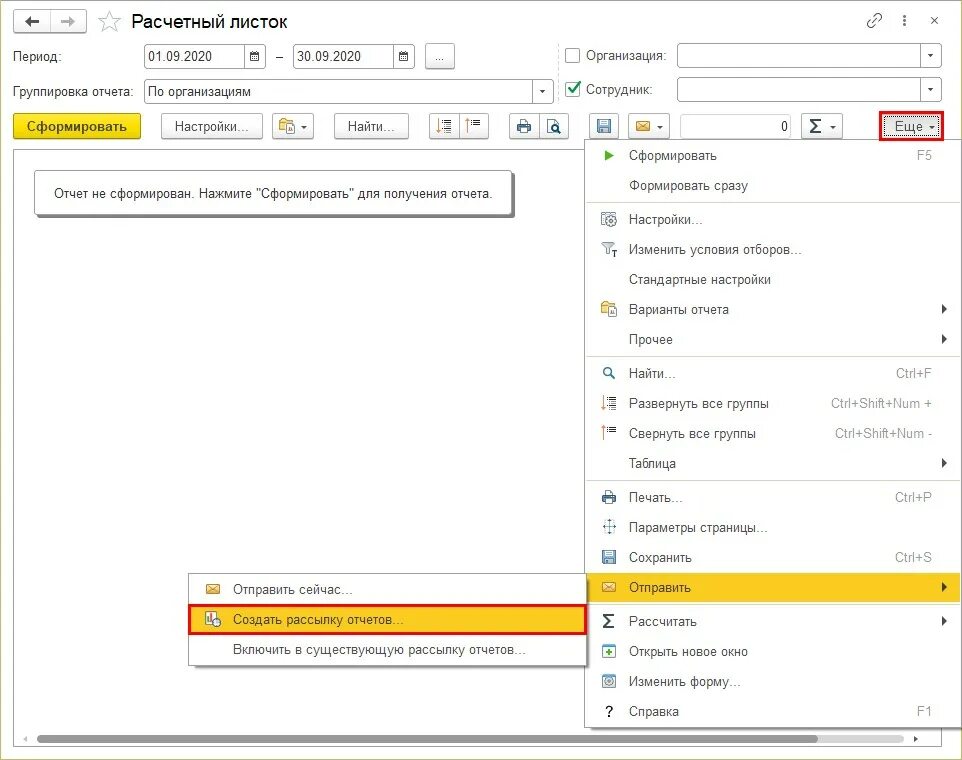The height and width of the screenshot is (760, 962).
Task: Select Найти... in the Еще menu
Action: [x=773, y=374]
